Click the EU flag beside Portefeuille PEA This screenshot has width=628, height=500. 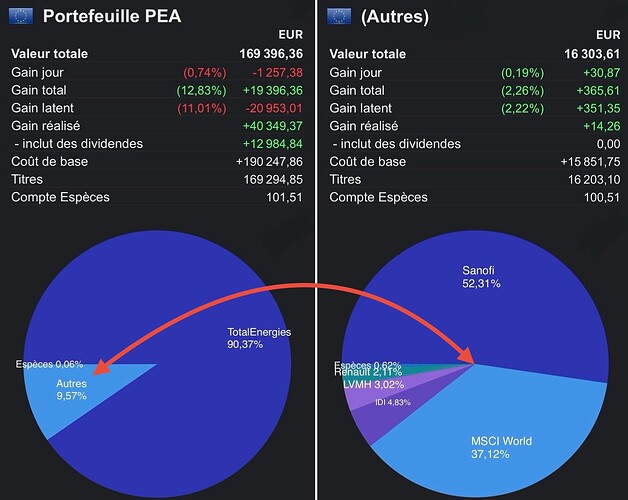[21, 15]
